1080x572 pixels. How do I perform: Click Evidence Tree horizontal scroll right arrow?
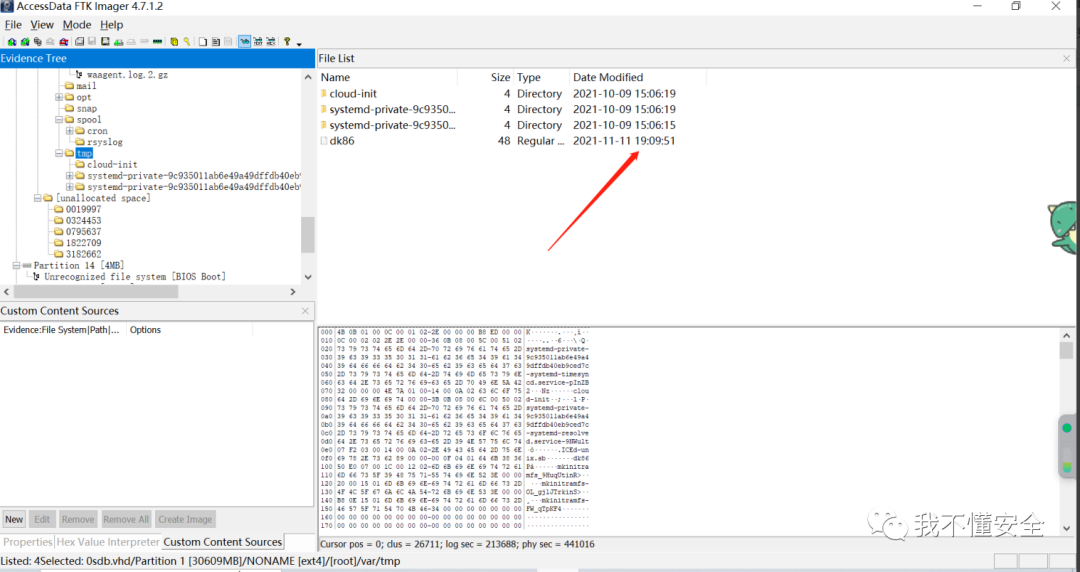point(293,292)
